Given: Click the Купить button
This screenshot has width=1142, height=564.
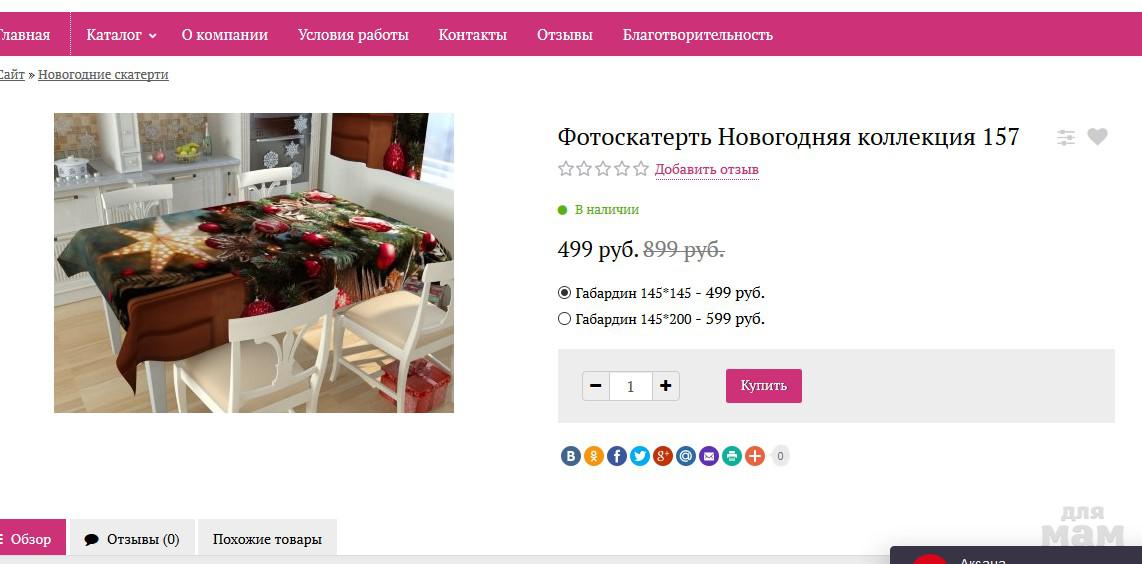Looking at the screenshot, I should (763, 385).
